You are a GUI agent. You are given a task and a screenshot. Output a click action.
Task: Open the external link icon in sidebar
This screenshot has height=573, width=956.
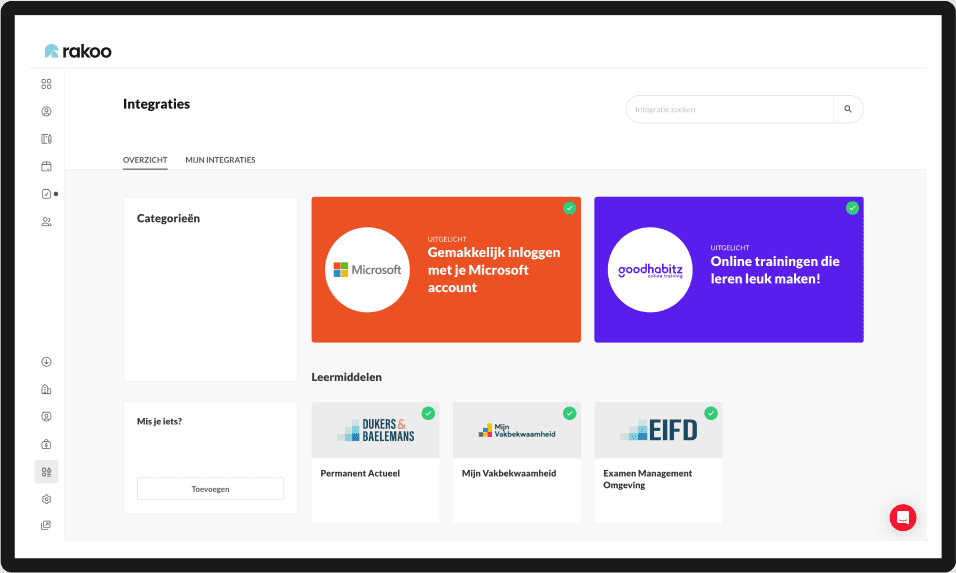[x=46, y=525]
